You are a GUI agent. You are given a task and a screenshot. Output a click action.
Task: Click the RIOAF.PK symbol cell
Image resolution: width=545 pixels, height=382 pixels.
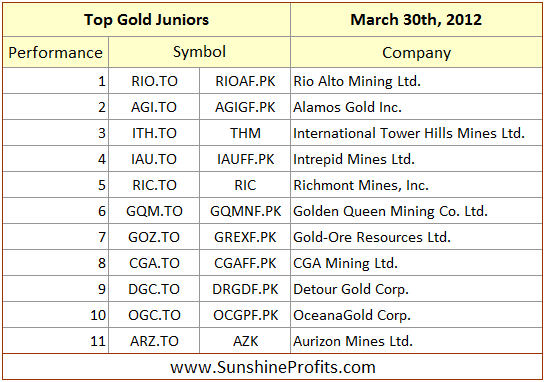tap(245, 81)
